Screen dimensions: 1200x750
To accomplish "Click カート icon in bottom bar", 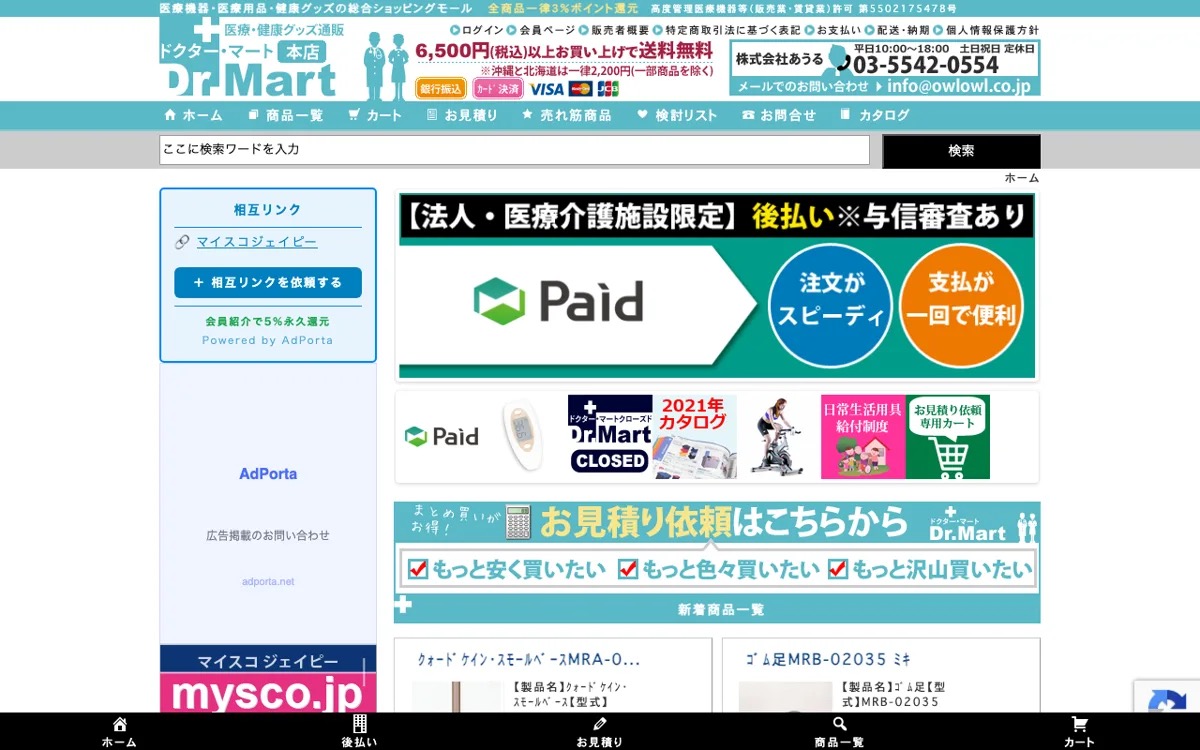I will [1079, 731].
